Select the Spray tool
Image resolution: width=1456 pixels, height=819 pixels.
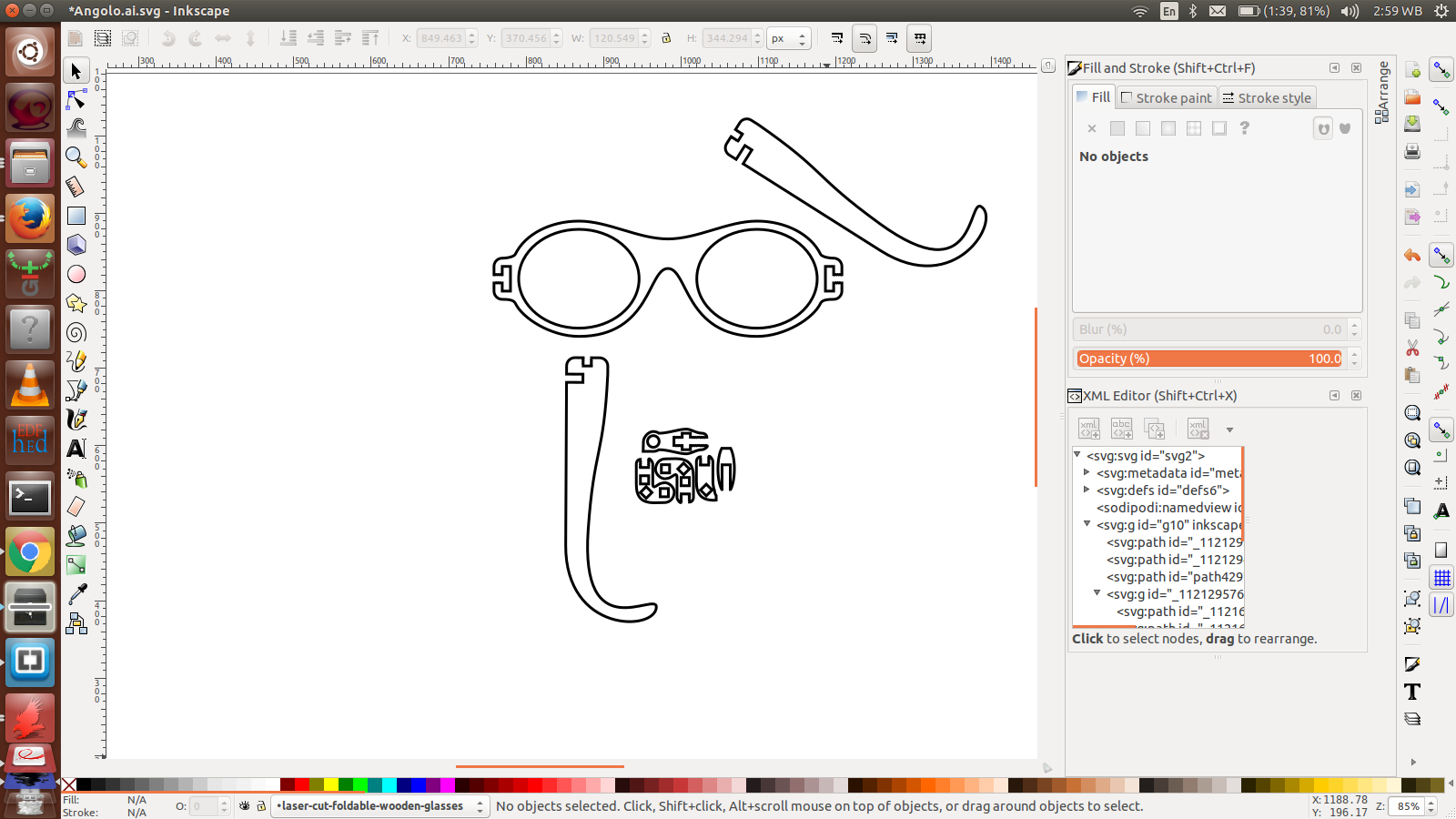point(76,478)
